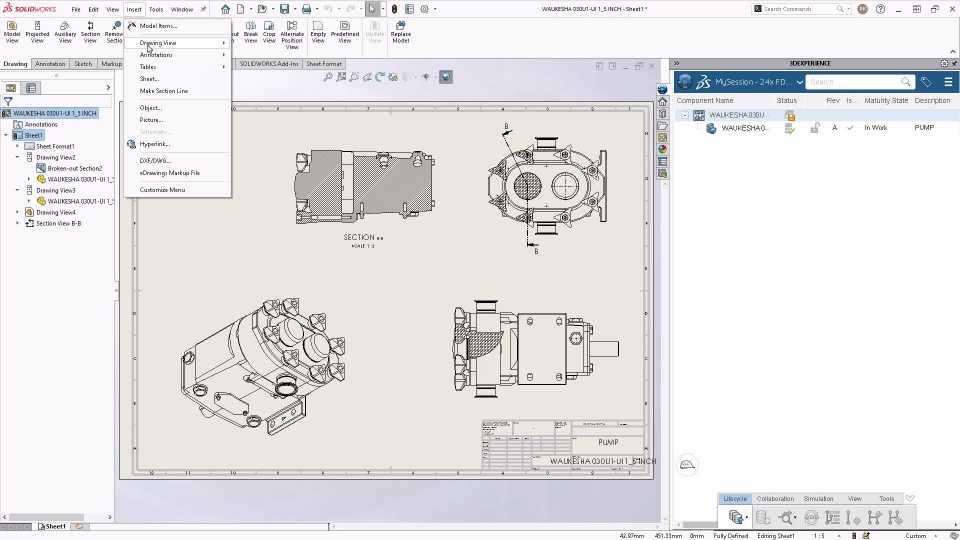Select DXF/DWG from the Insert menu

(178, 160)
